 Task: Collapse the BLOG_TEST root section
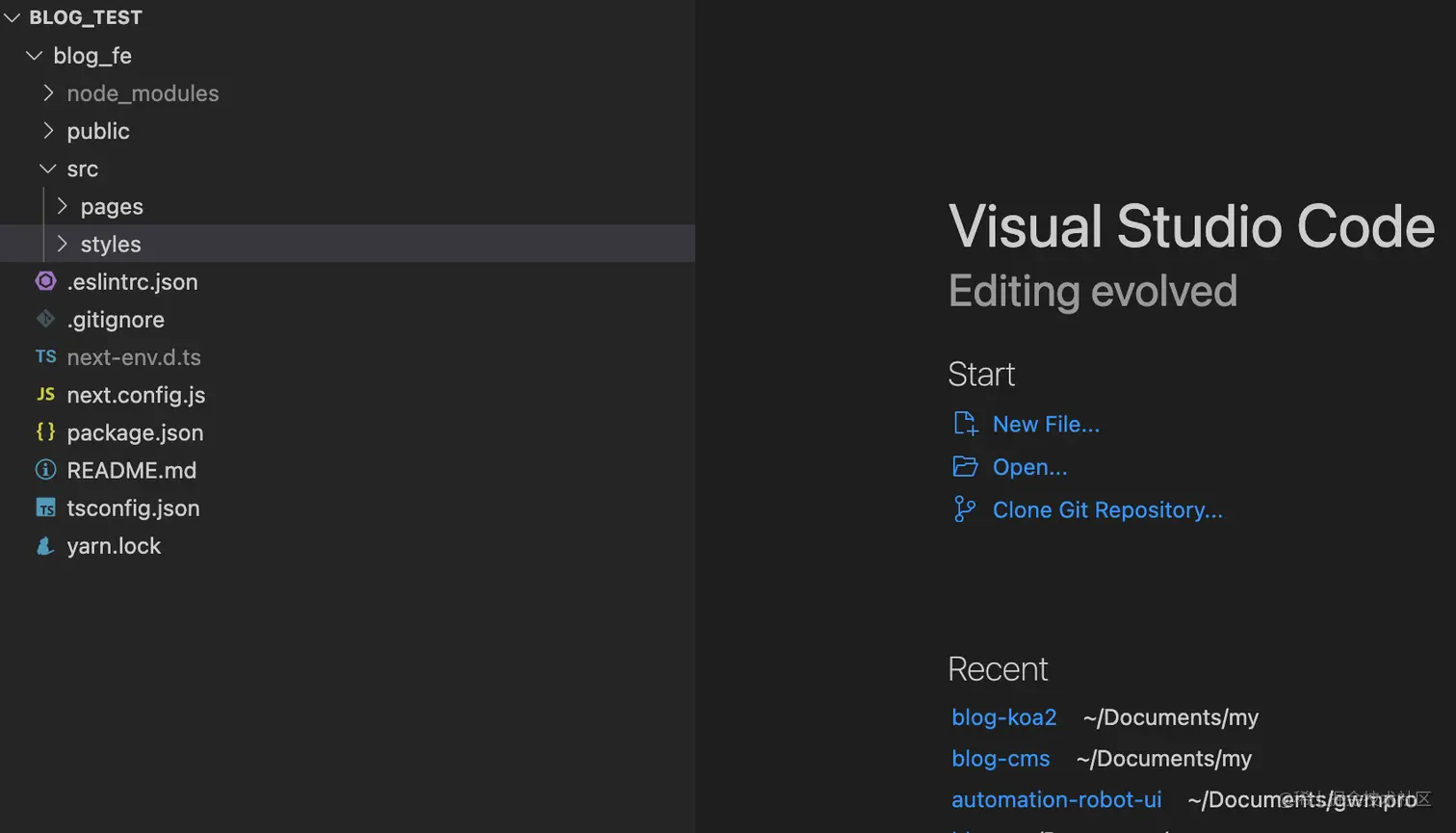[x=13, y=17]
